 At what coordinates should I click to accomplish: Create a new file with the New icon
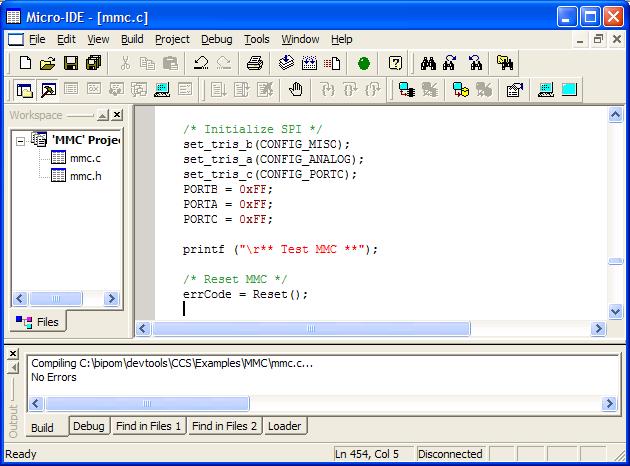click(25, 63)
